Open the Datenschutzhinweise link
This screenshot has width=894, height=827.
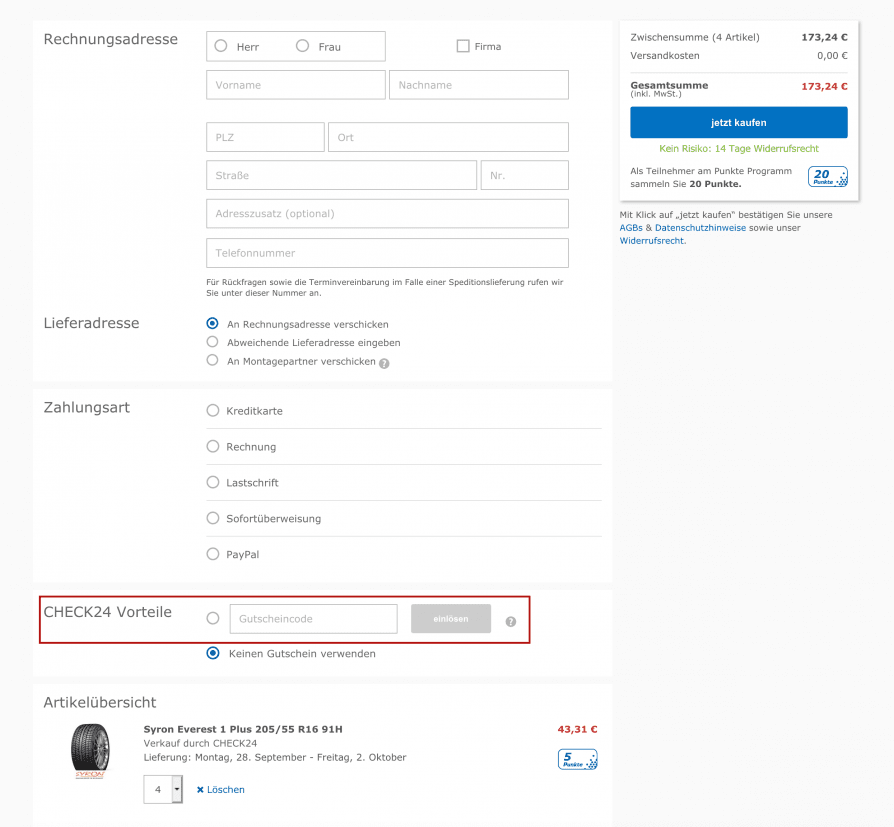[700, 228]
